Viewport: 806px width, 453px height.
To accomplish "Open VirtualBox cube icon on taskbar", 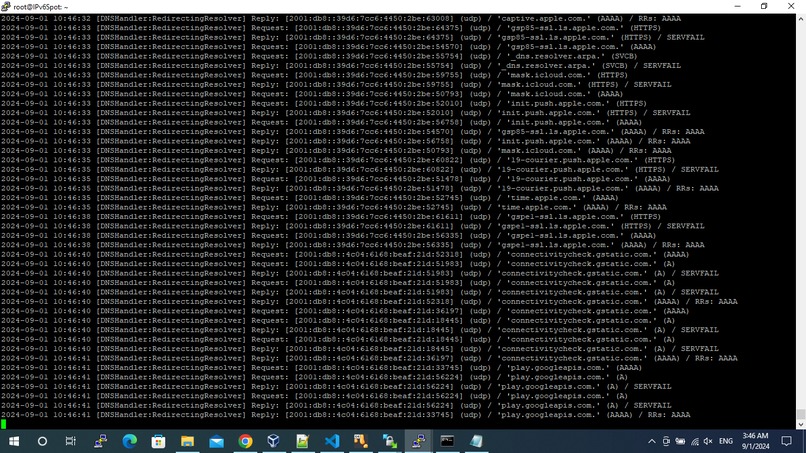I will click(x=273, y=441).
